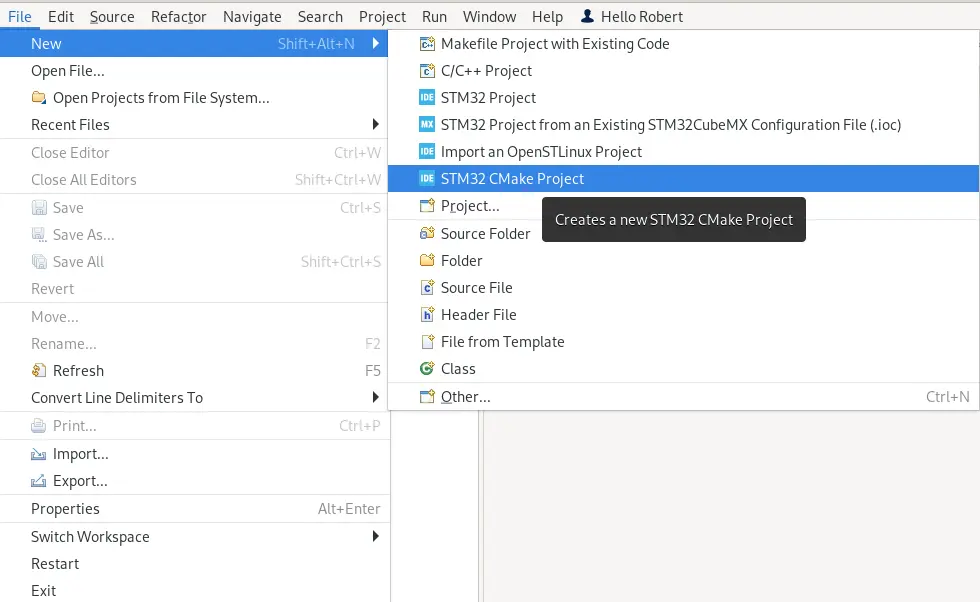Expand Convert Line Delimiters To submenu
The image size is (980, 602).
pyautogui.click(x=117, y=397)
